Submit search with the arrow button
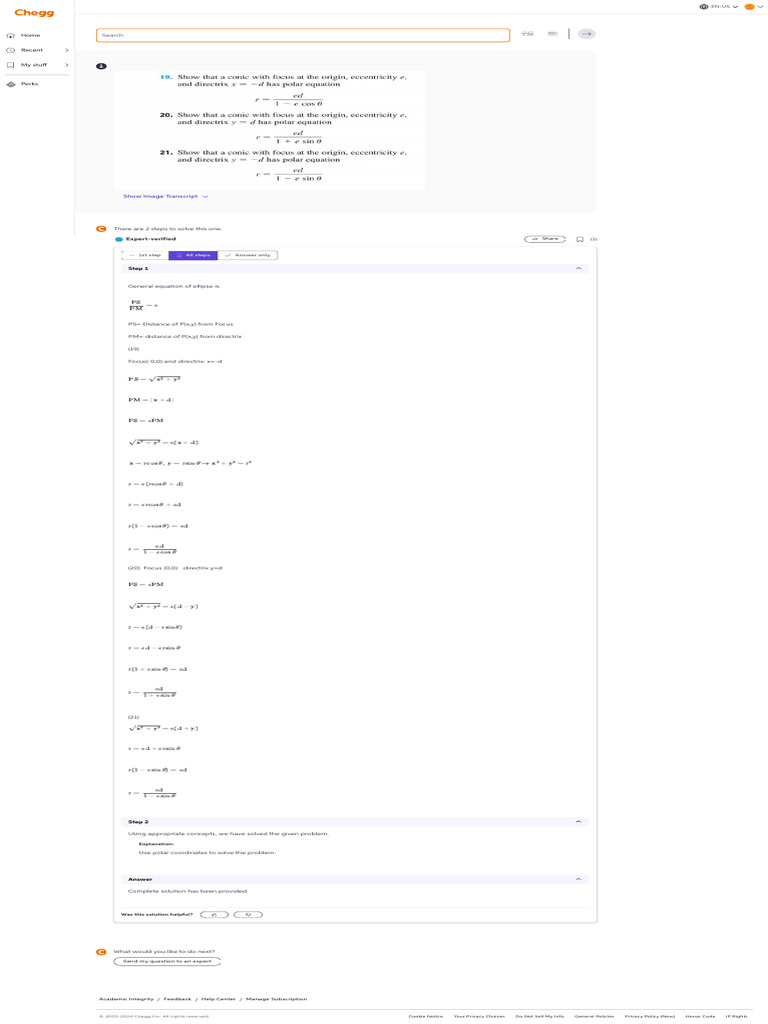 click(586, 33)
